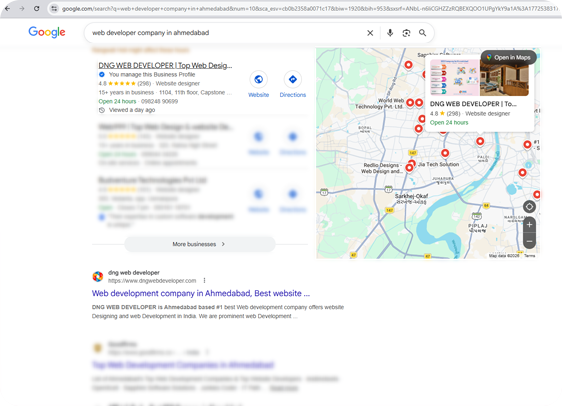Open DNG web developer photo thumbnail on map card
This screenshot has width=562, height=406.
click(x=454, y=77)
